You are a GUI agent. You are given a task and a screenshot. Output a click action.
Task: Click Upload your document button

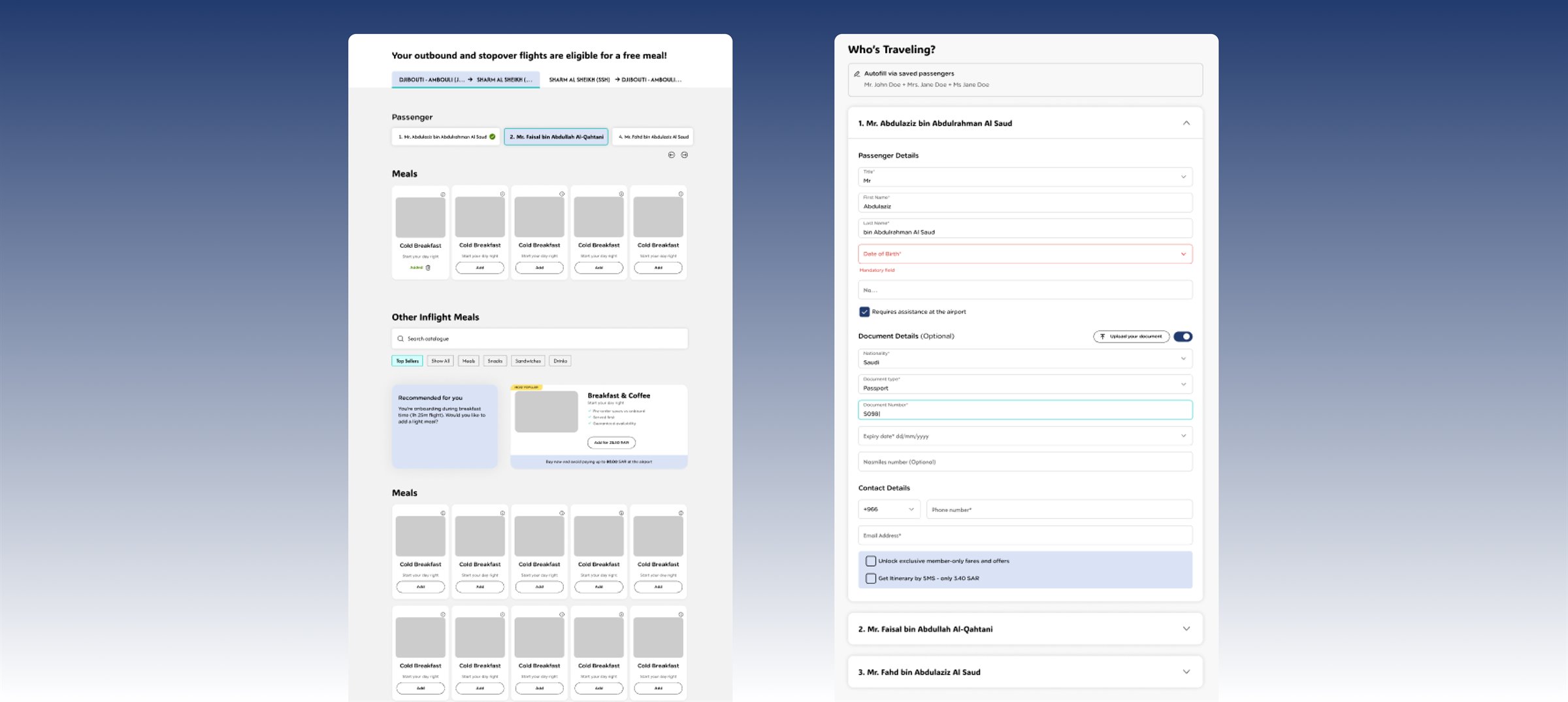click(1132, 337)
